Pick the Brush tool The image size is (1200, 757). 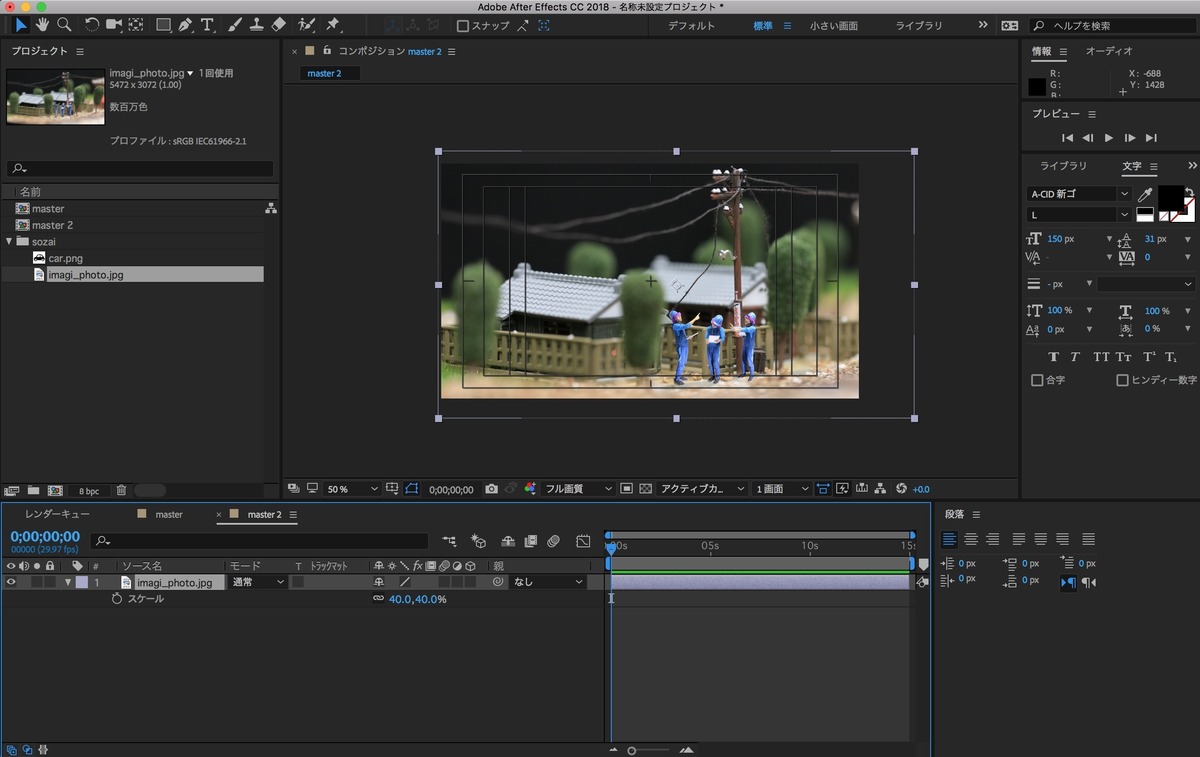click(x=233, y=25)
